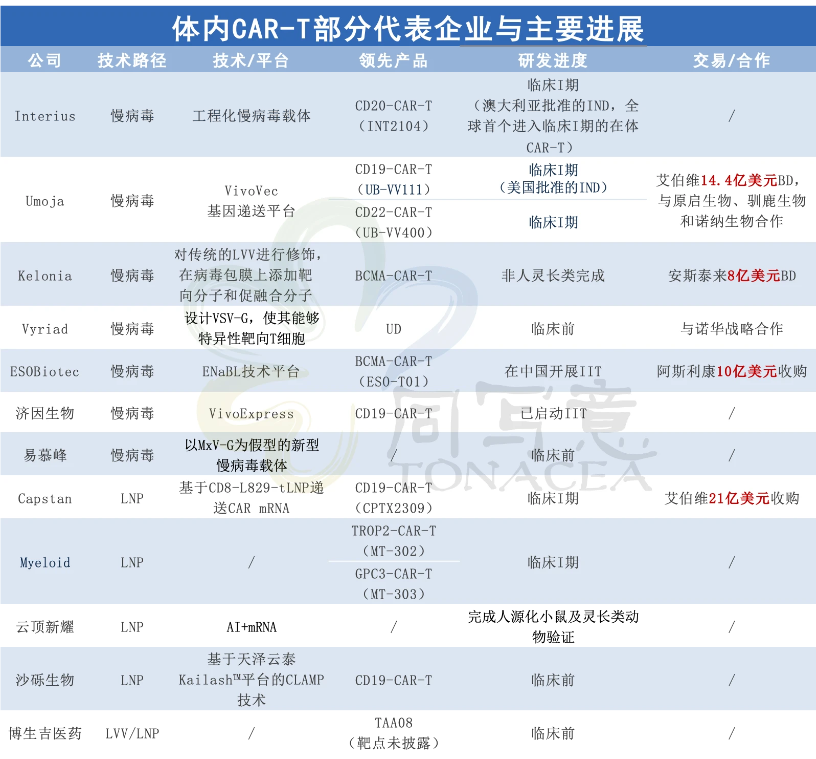Select ENaBL技术平台 cell
This screenshot has height=759, width=816.
[x=251, y=371]
